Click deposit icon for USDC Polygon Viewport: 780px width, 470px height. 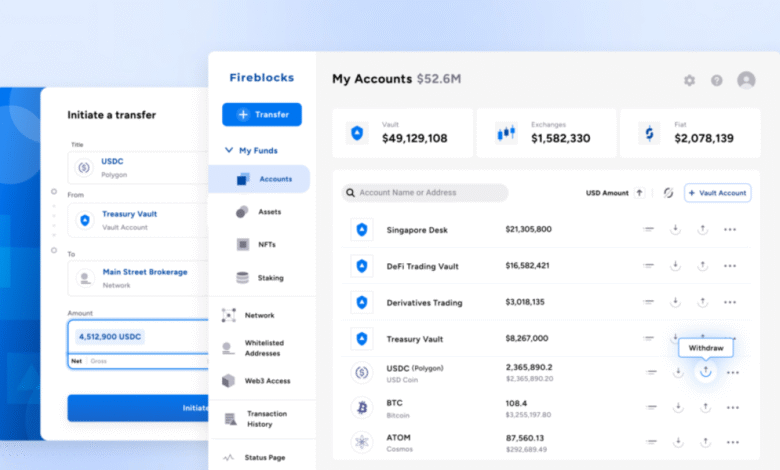click(x=678, y=372)
